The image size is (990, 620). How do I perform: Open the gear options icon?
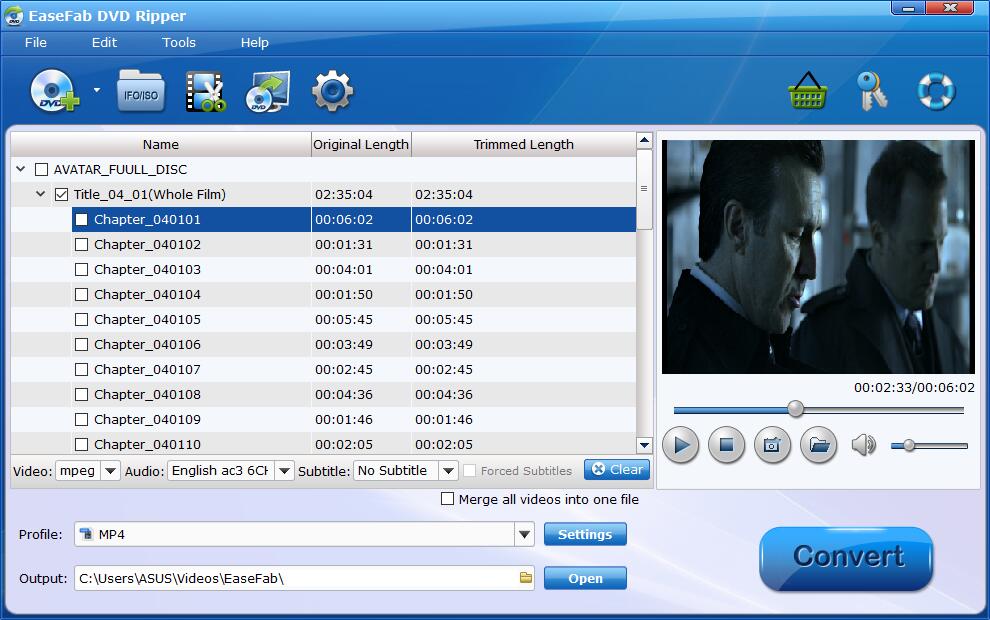332,91
